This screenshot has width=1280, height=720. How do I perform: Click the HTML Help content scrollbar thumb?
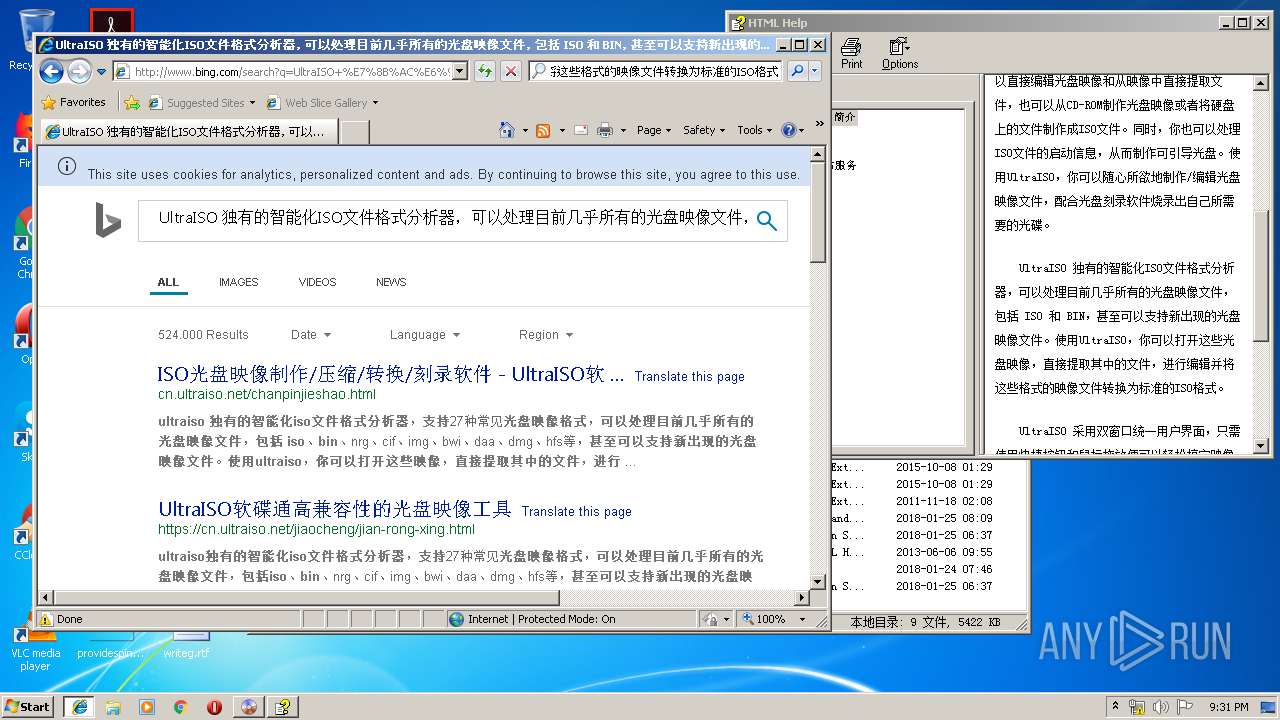coord(1261,276)
